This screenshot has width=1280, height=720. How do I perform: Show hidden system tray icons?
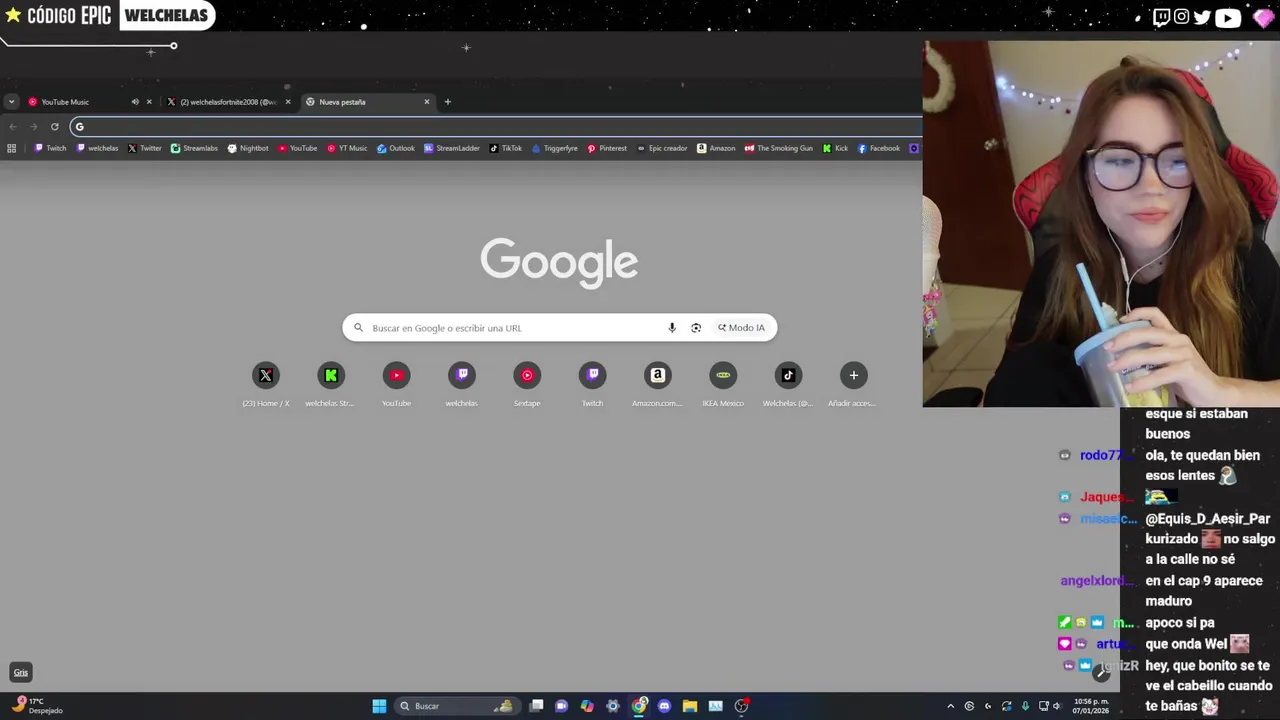tap(950, 706)
